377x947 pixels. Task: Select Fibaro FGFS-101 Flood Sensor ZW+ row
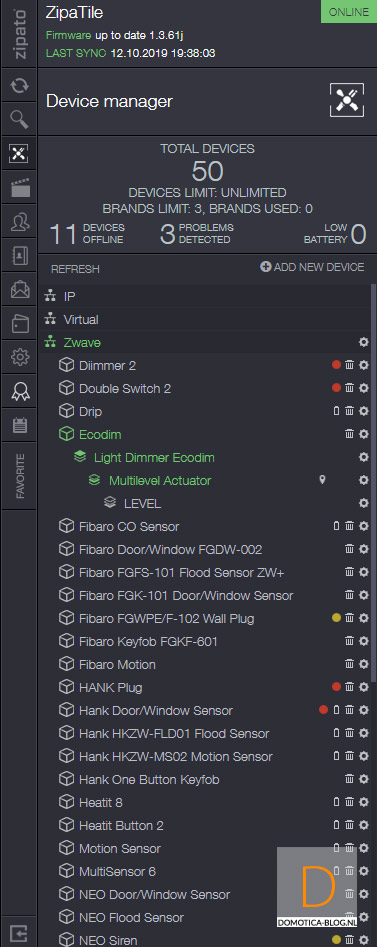click(207, 572)
